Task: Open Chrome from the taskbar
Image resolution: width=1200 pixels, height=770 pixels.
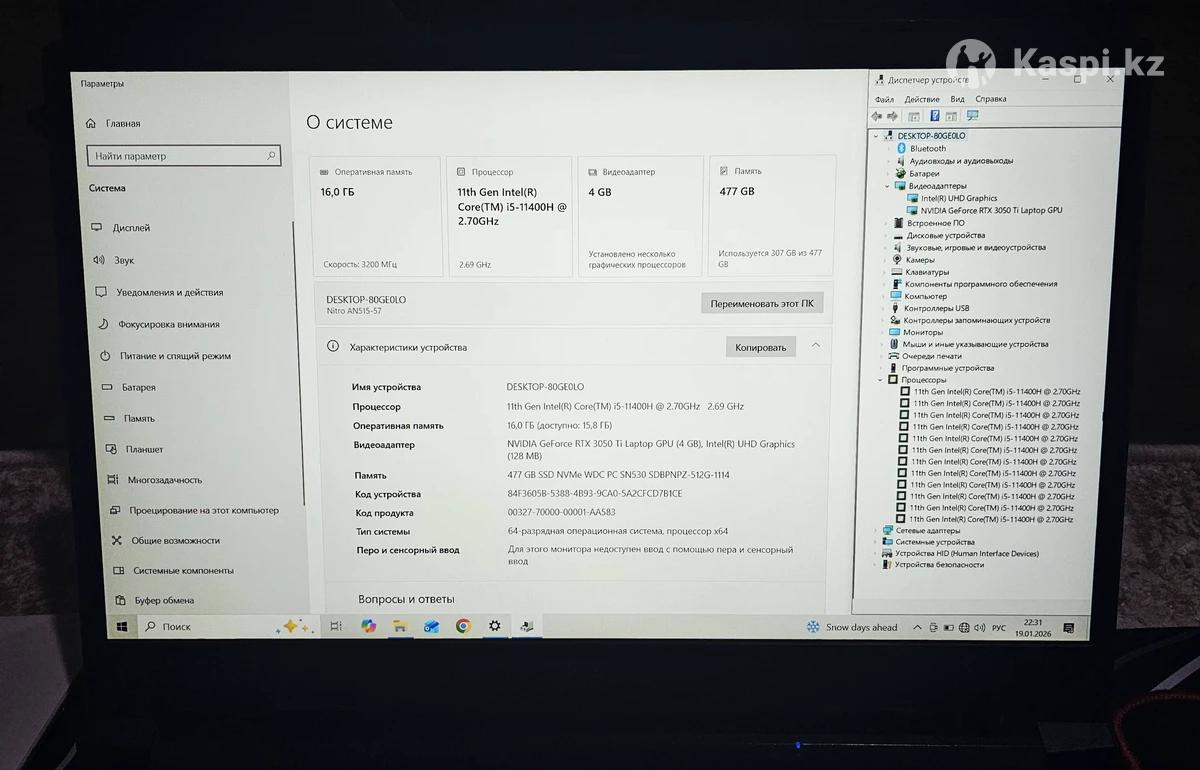Action: [463, 626]
